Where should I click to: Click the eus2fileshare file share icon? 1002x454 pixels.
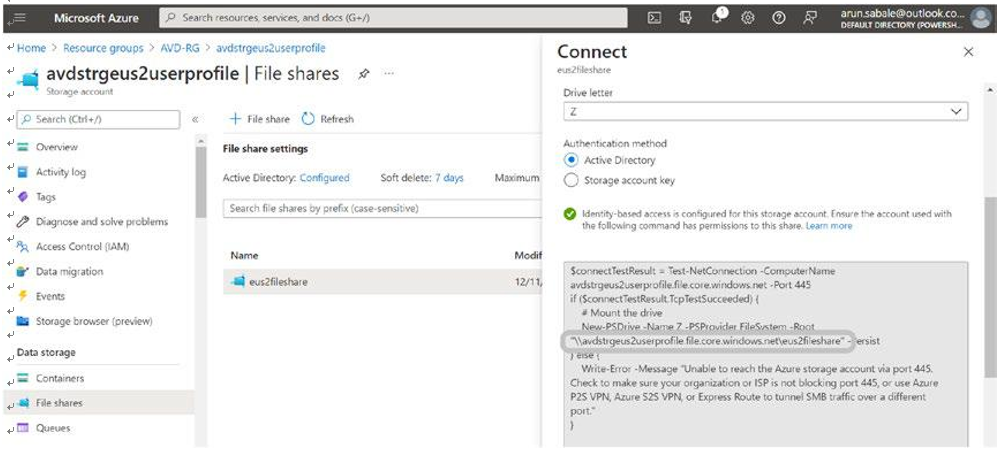coord(238,281)
